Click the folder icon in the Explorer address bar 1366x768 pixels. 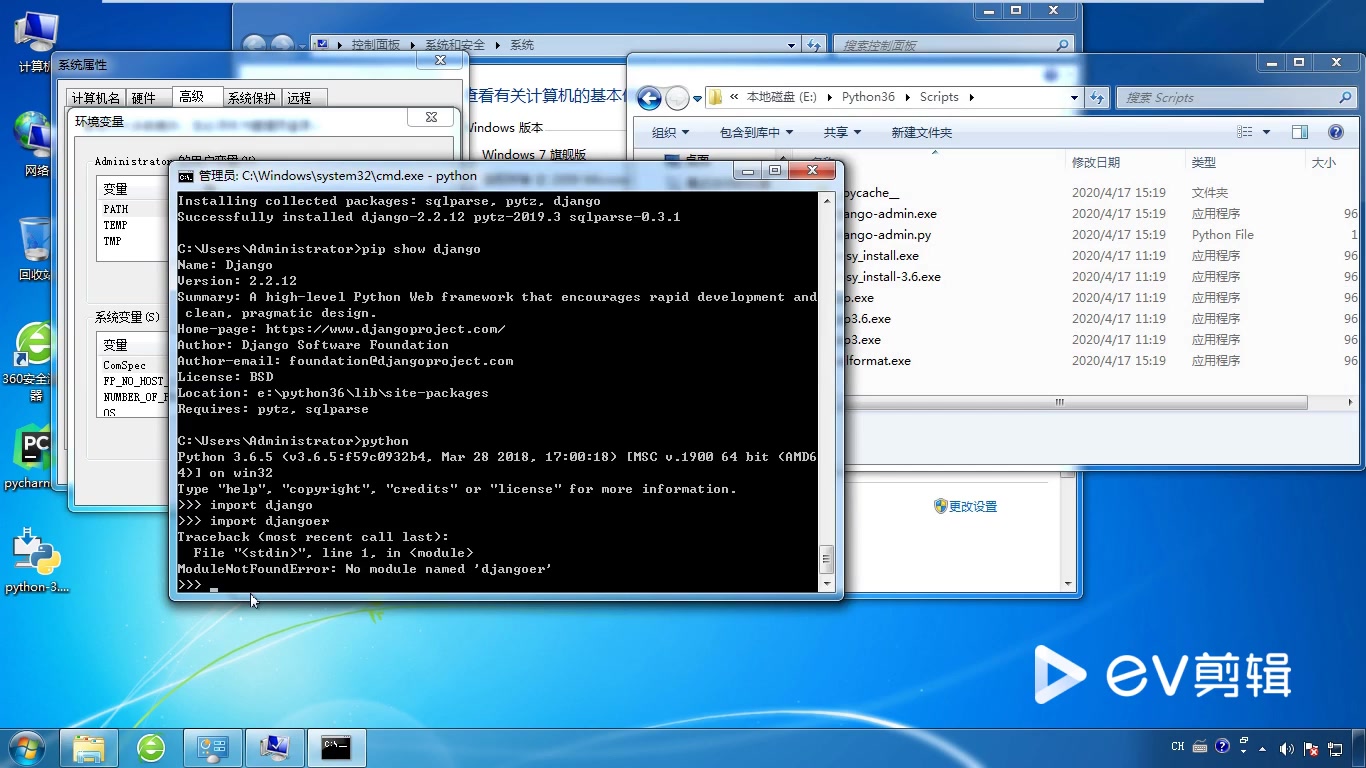point(715,97)
